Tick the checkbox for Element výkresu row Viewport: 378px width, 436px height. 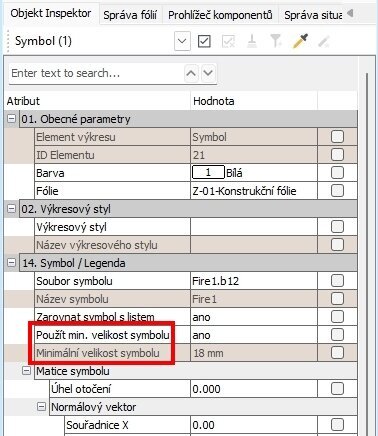(337, 137)
